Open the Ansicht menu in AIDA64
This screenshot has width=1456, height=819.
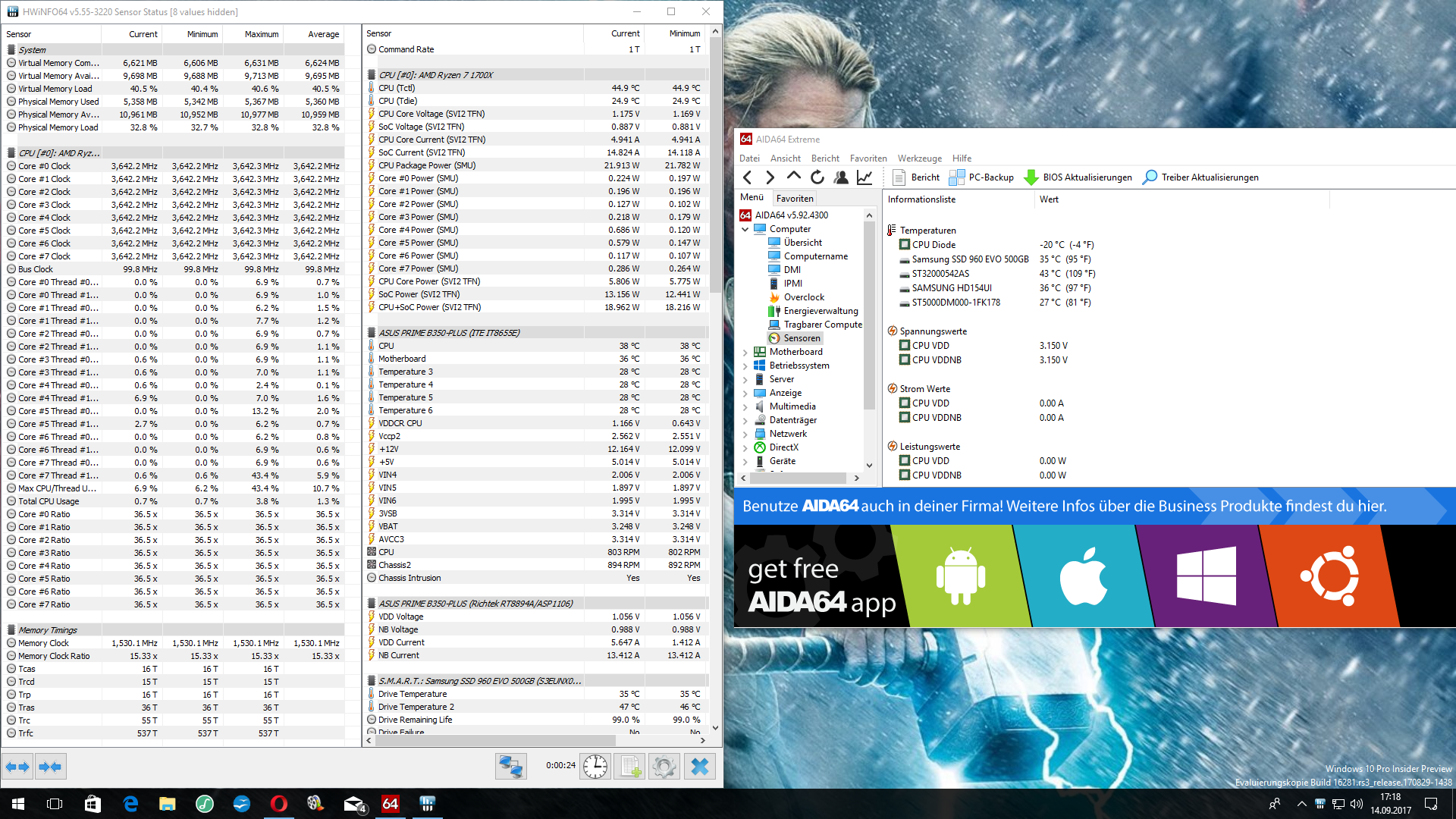pos(786,158)
